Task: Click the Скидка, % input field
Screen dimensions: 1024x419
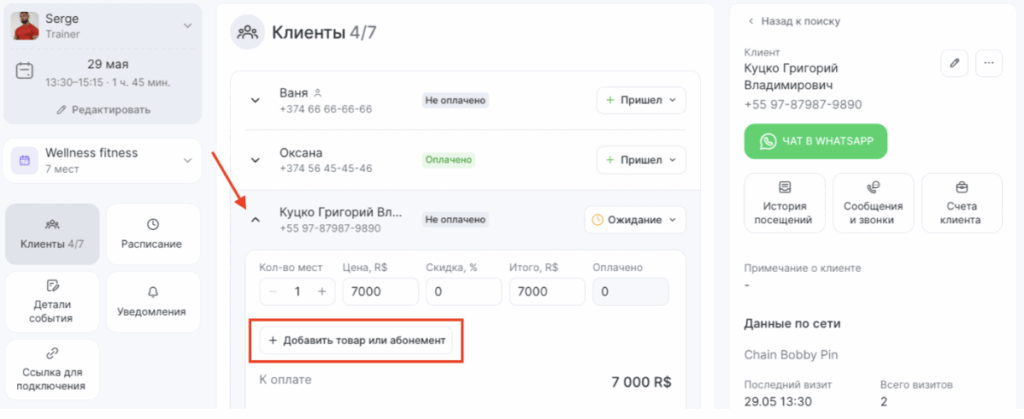Action: (x=464, y=292)
